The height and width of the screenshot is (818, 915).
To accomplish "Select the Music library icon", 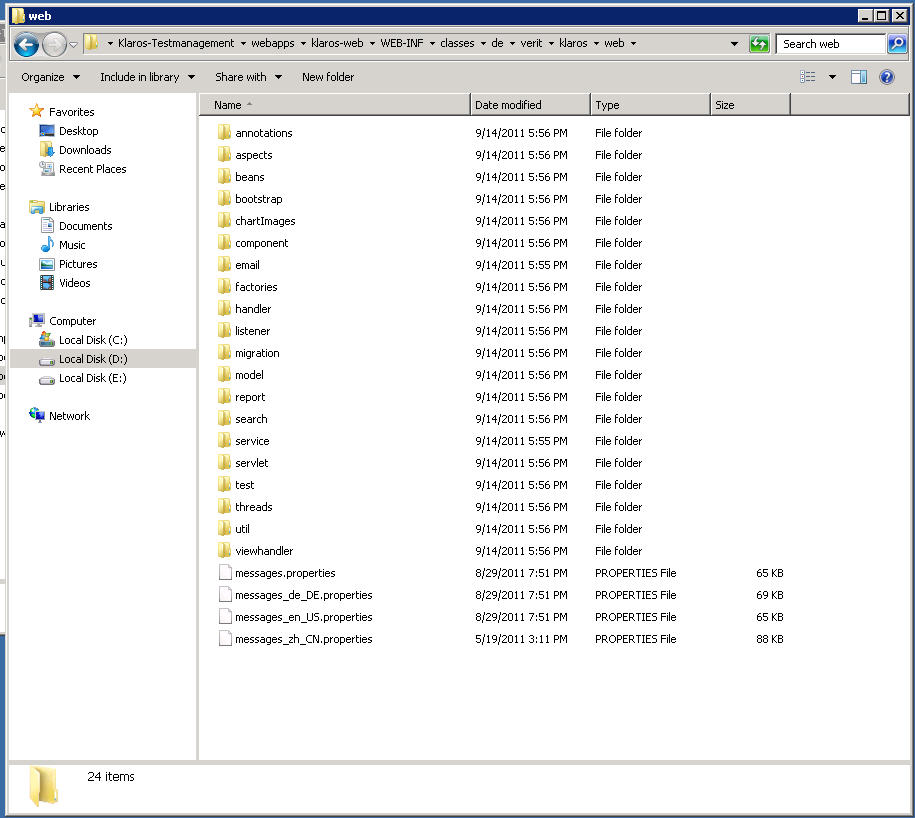I will pos(47,245).
